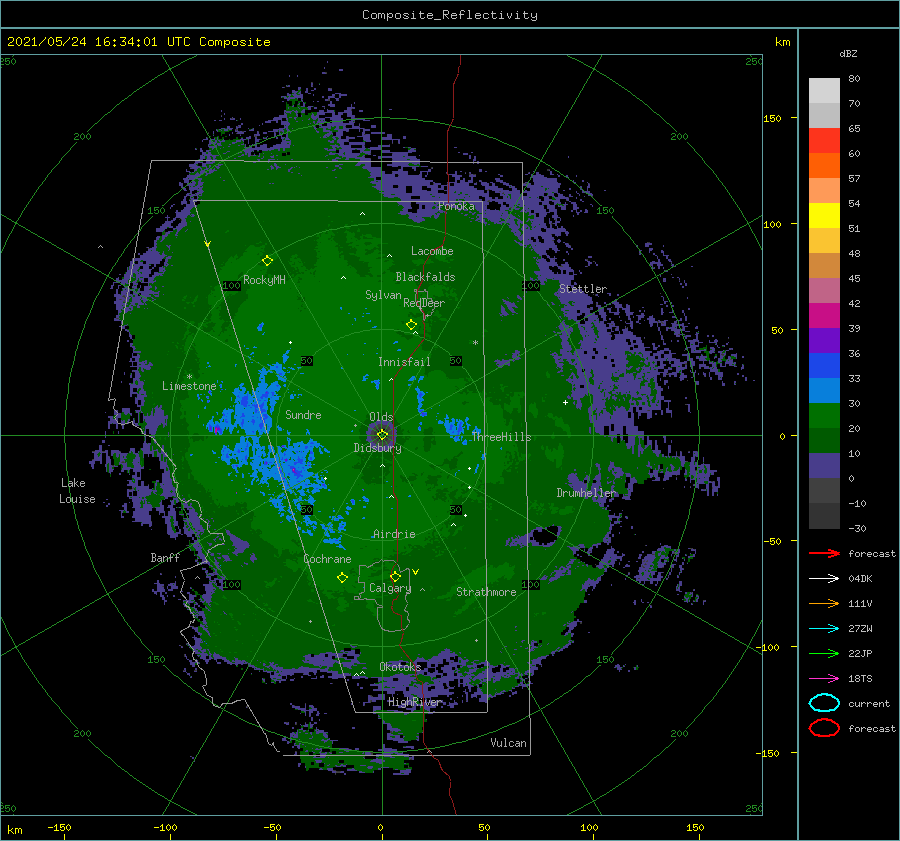Click the 'Limestone' map label

(x=189, y=386)
